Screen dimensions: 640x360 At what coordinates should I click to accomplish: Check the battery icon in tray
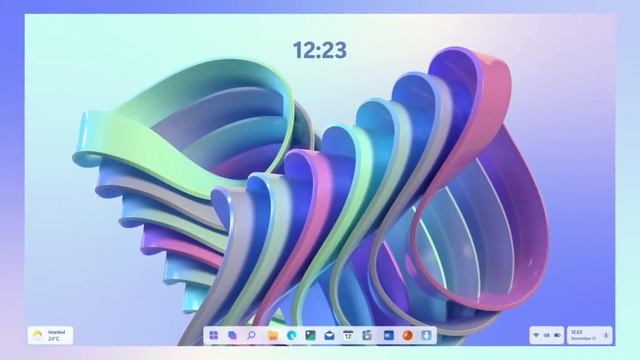[557, 335]
